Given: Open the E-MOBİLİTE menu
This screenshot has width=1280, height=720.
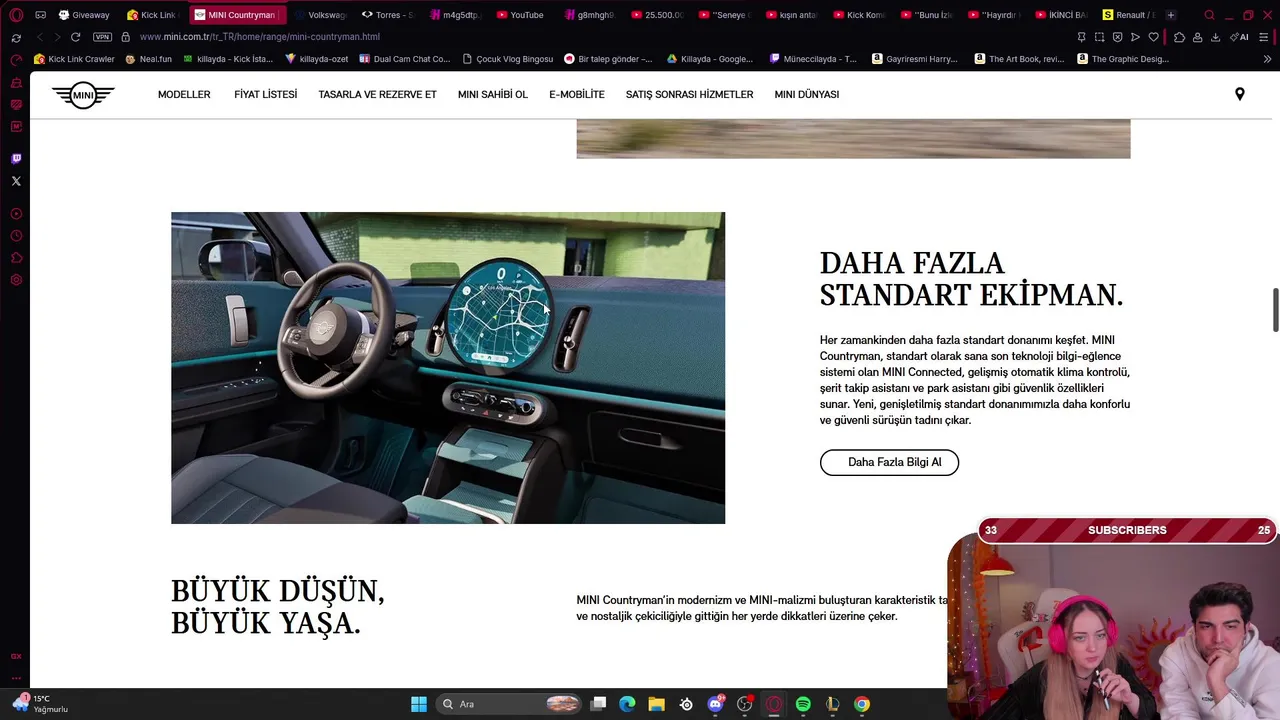Looking at the screenshot, I should [577, 95].
